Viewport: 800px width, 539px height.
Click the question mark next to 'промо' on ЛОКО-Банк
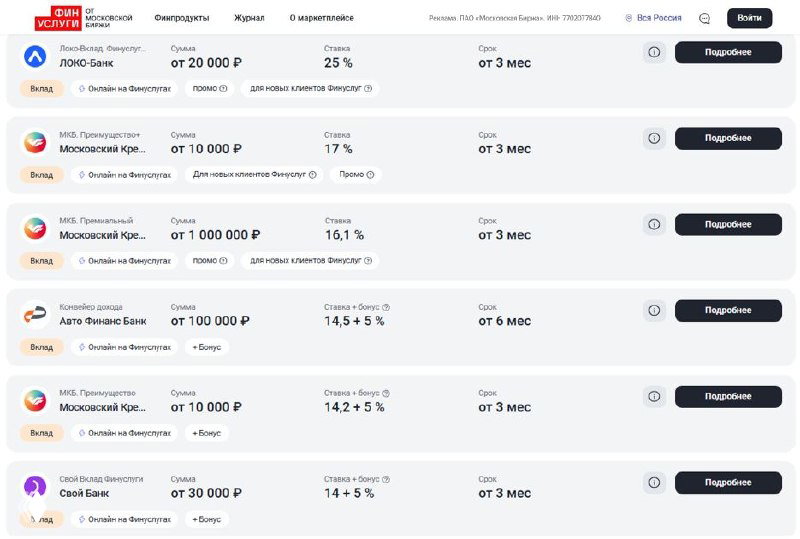tap(222, 89)
